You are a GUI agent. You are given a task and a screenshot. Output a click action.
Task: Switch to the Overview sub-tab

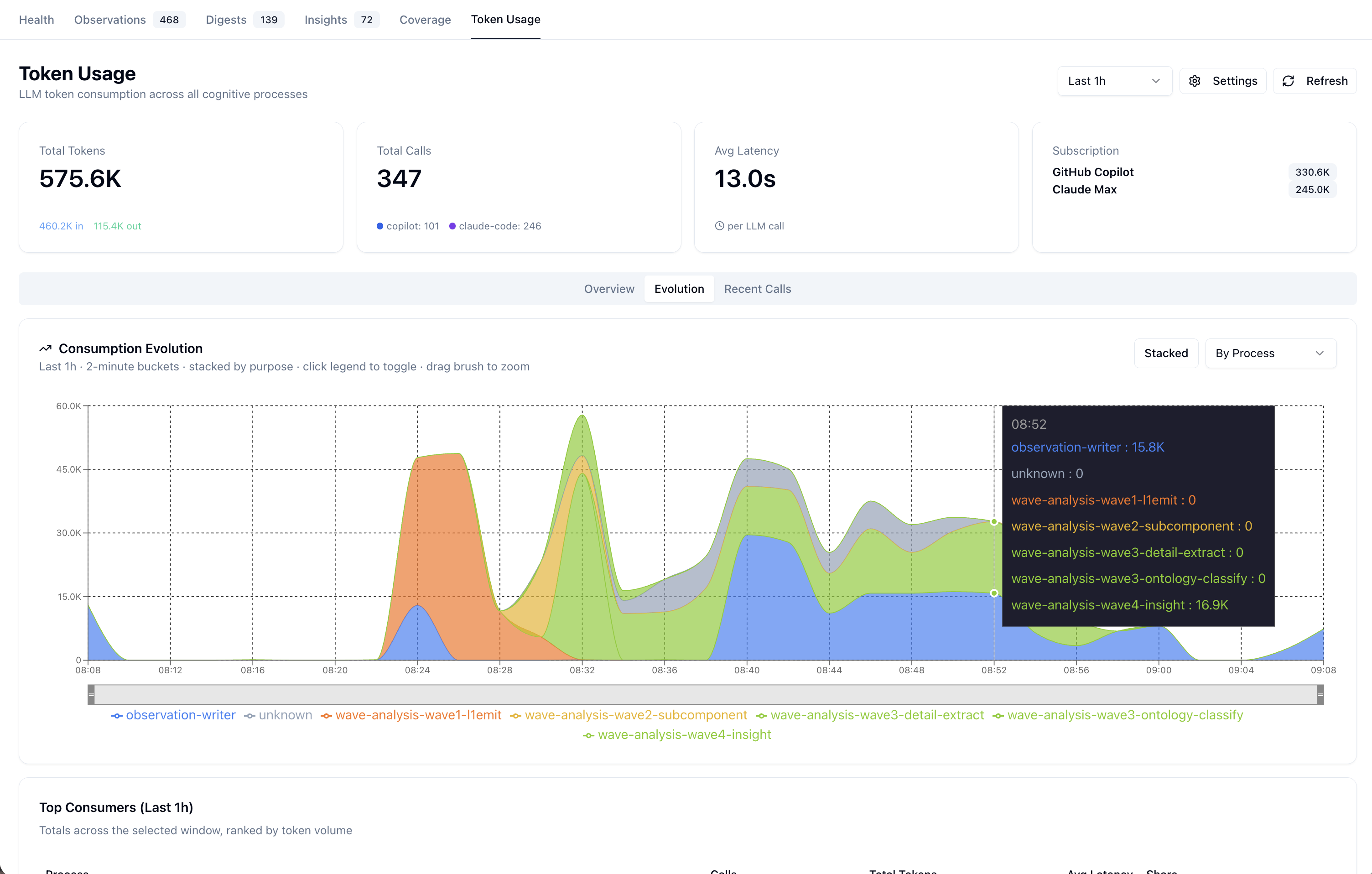pyautogui.click(x=609, y=289)
